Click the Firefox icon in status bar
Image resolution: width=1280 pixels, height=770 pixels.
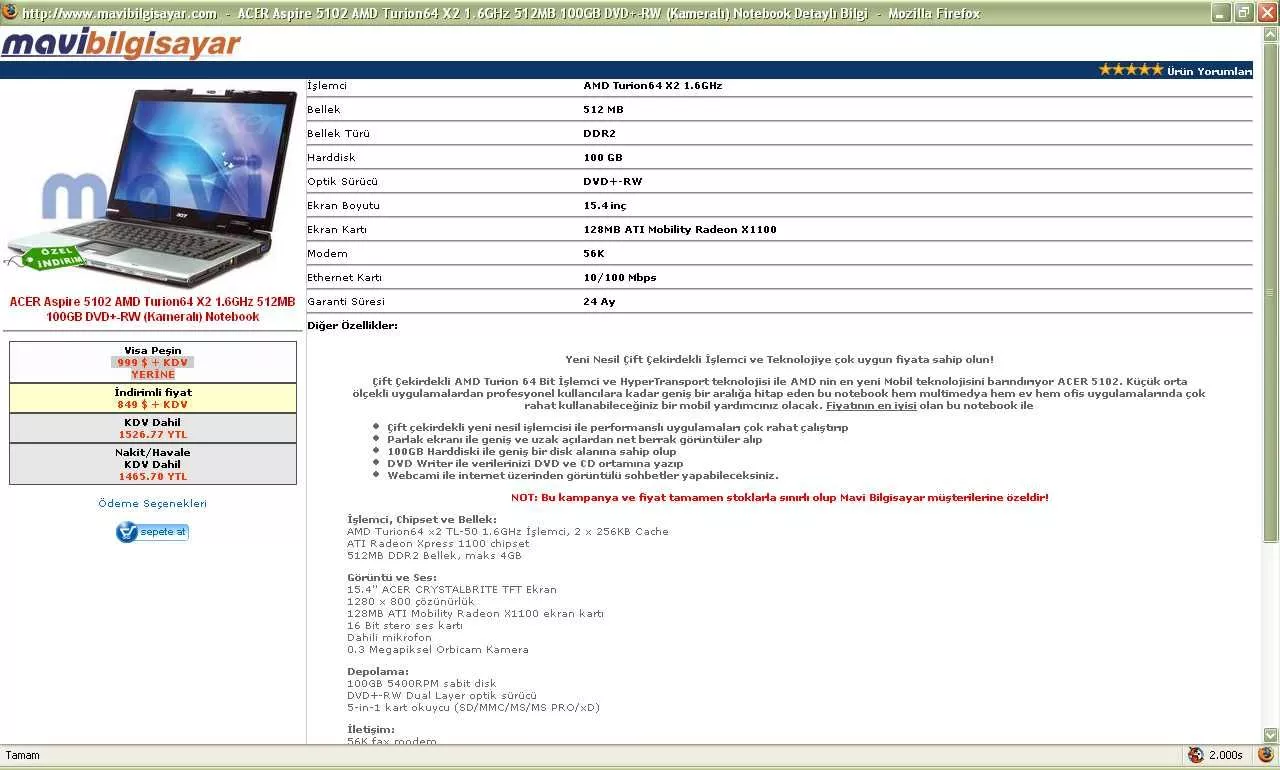pos(1265,755)
